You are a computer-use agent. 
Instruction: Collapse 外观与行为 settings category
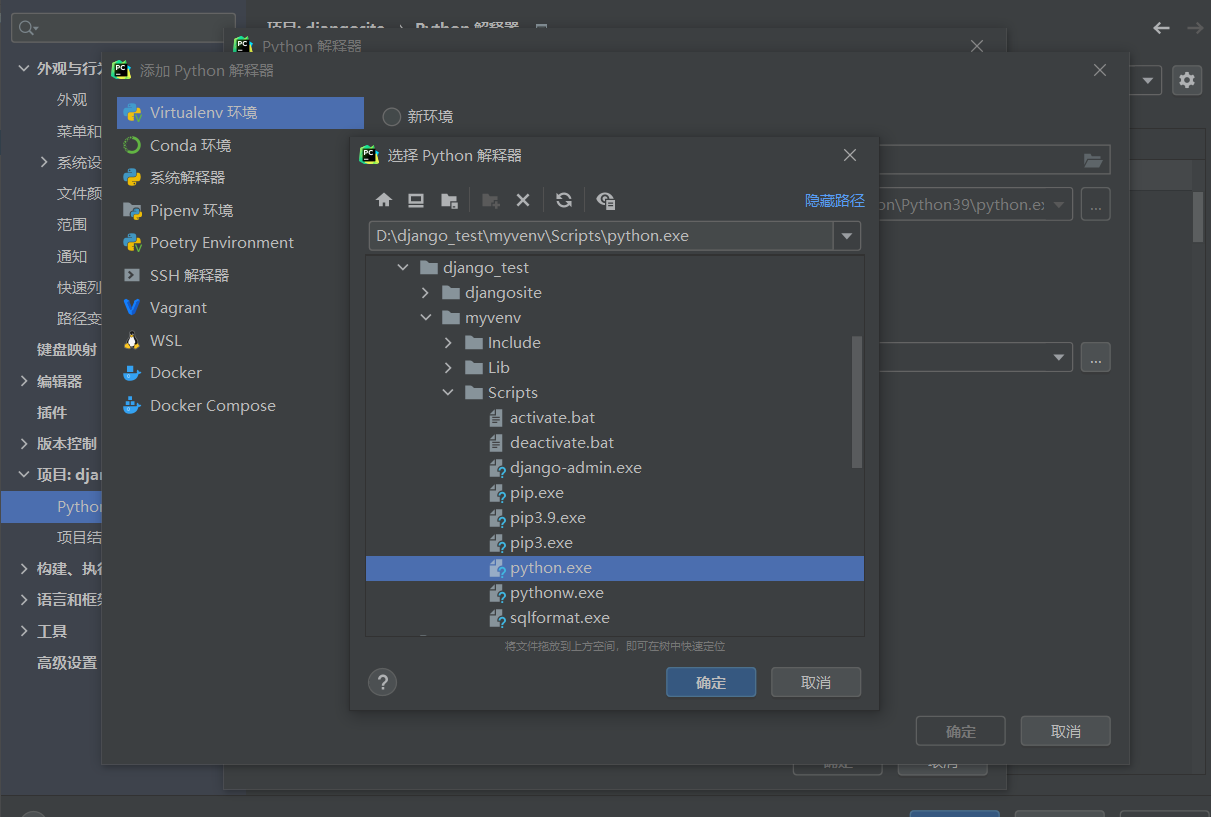(24, 68)
